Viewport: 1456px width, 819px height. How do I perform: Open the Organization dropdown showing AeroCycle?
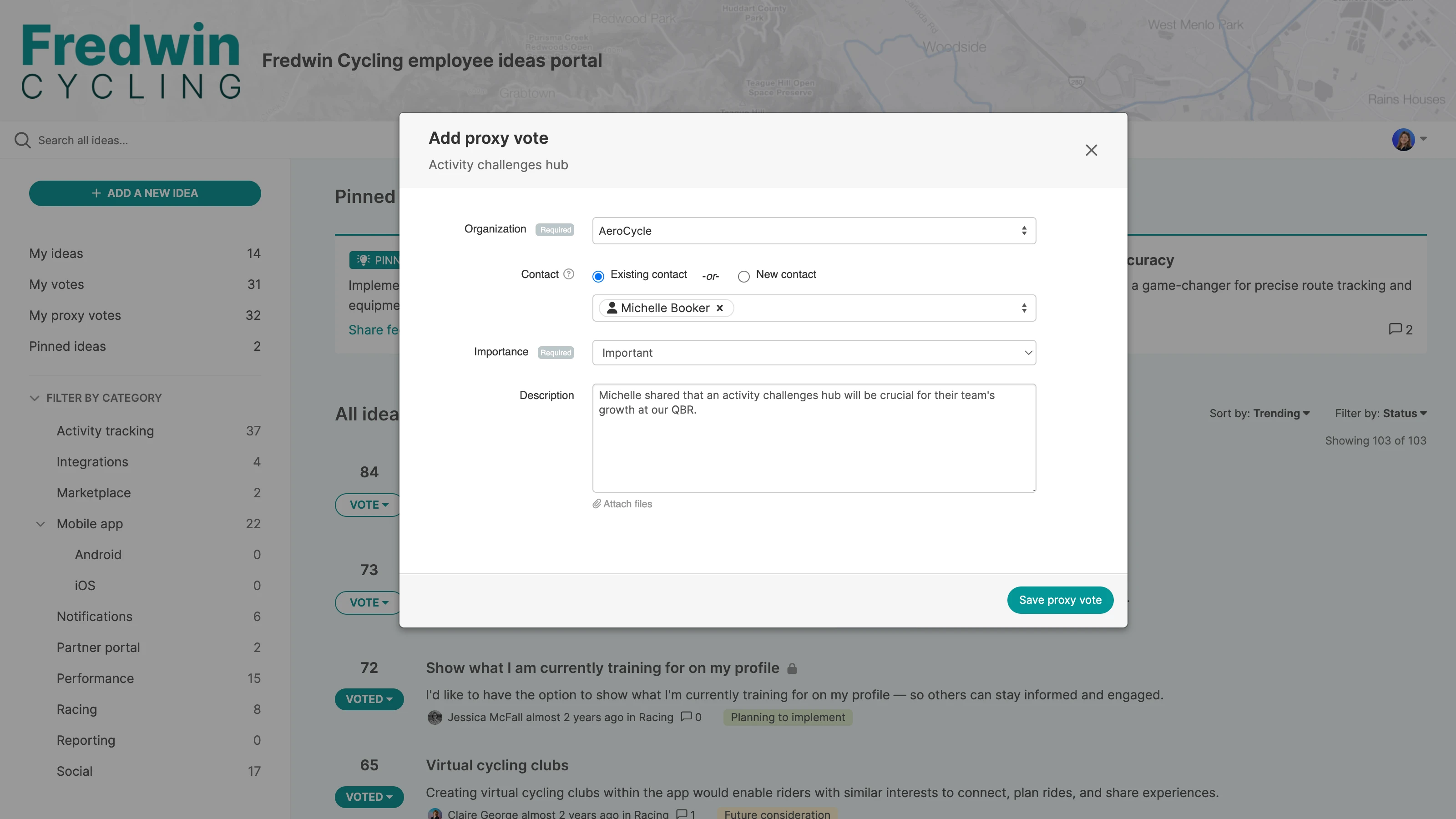[814, 231]
